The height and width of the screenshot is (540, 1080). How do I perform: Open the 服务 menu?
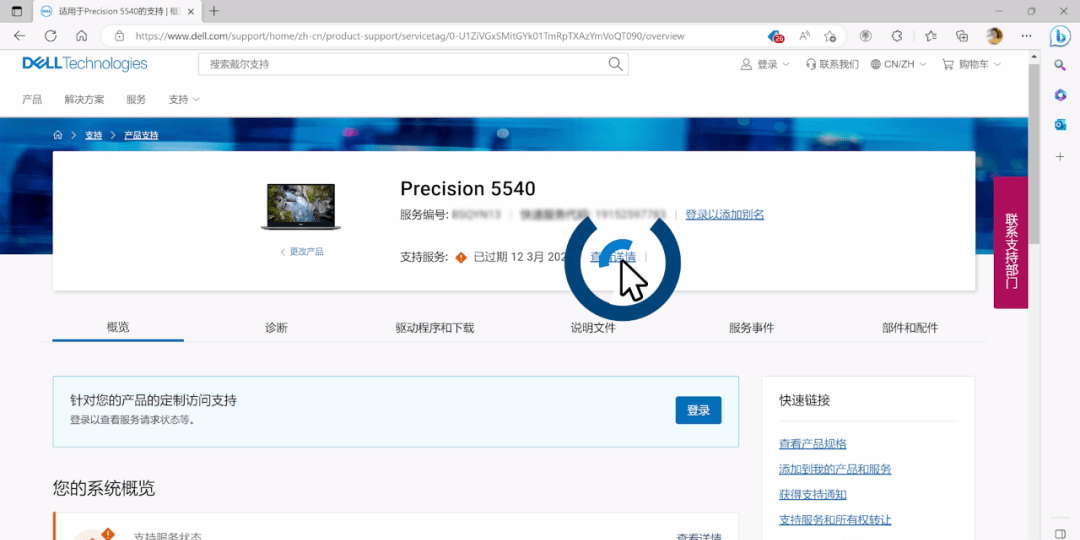pos(136,99)
